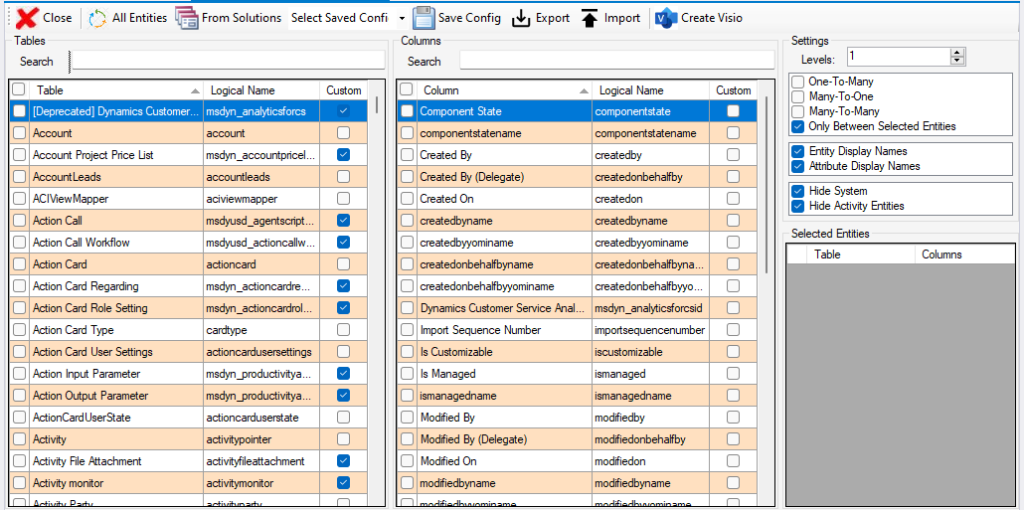
Task: Select the Action Input Parameter row
Action: point(189,374)
